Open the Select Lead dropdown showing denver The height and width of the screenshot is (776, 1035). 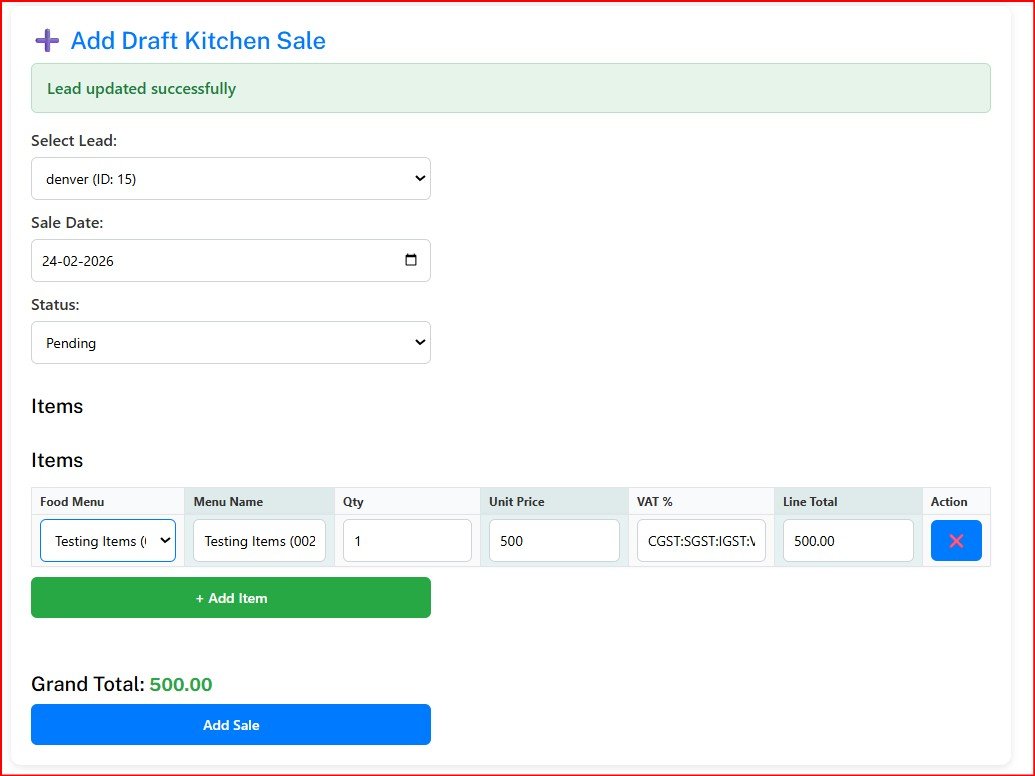click(231, 179)
